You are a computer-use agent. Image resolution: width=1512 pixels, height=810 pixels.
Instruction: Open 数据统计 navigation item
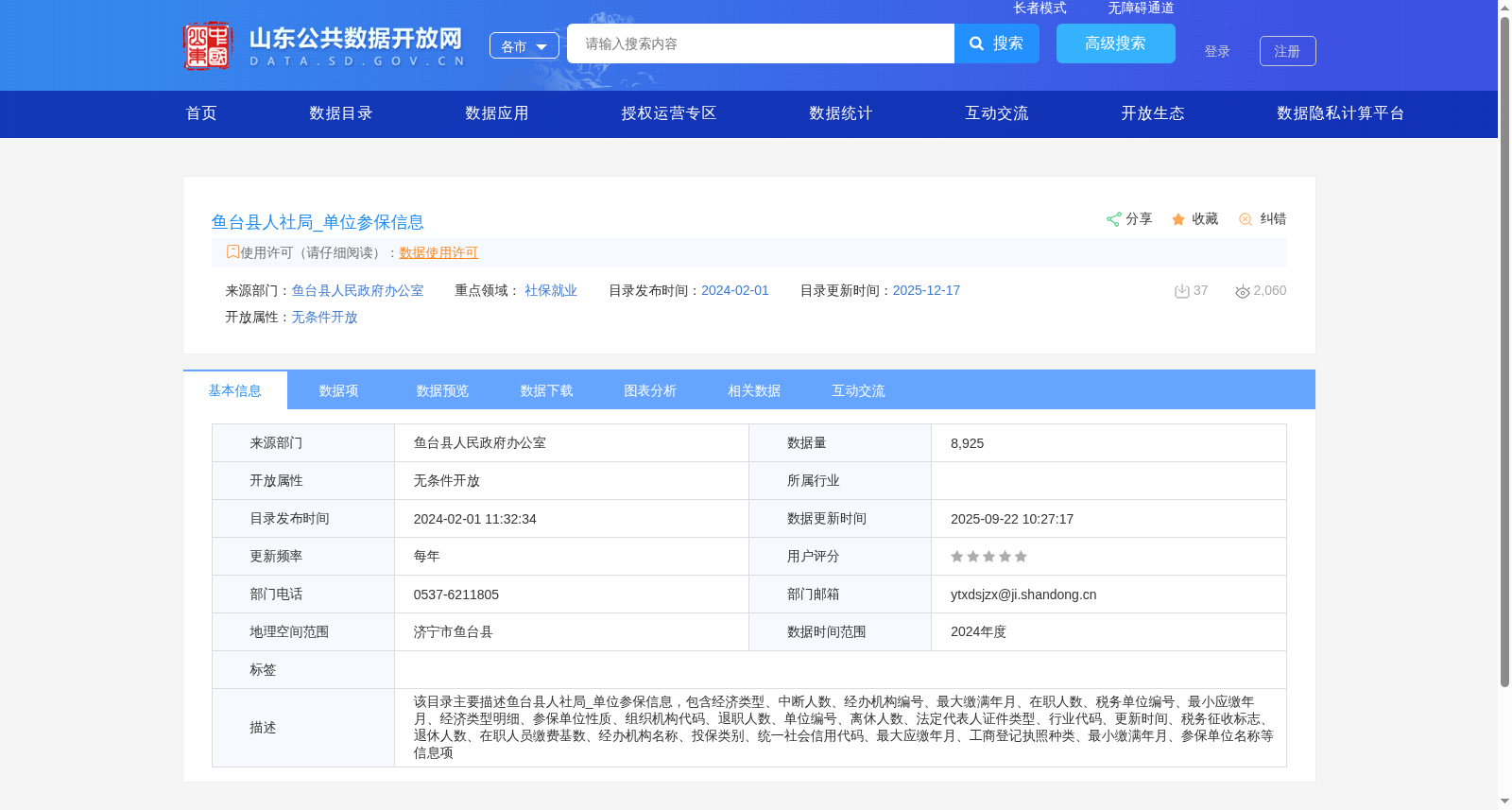pos(841,113)
